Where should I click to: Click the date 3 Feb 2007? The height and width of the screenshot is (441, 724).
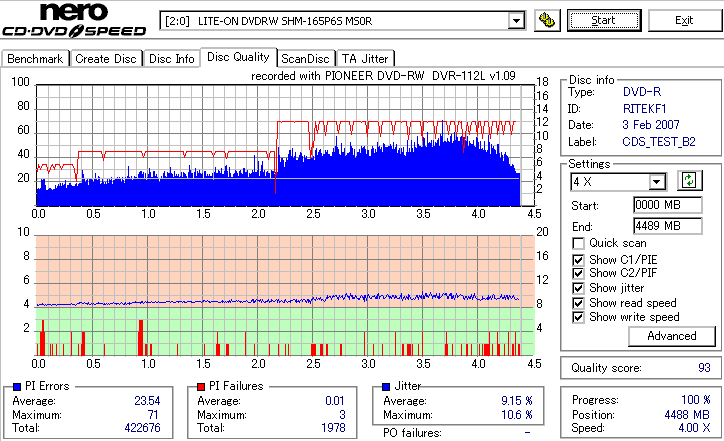tap(651, 125)
